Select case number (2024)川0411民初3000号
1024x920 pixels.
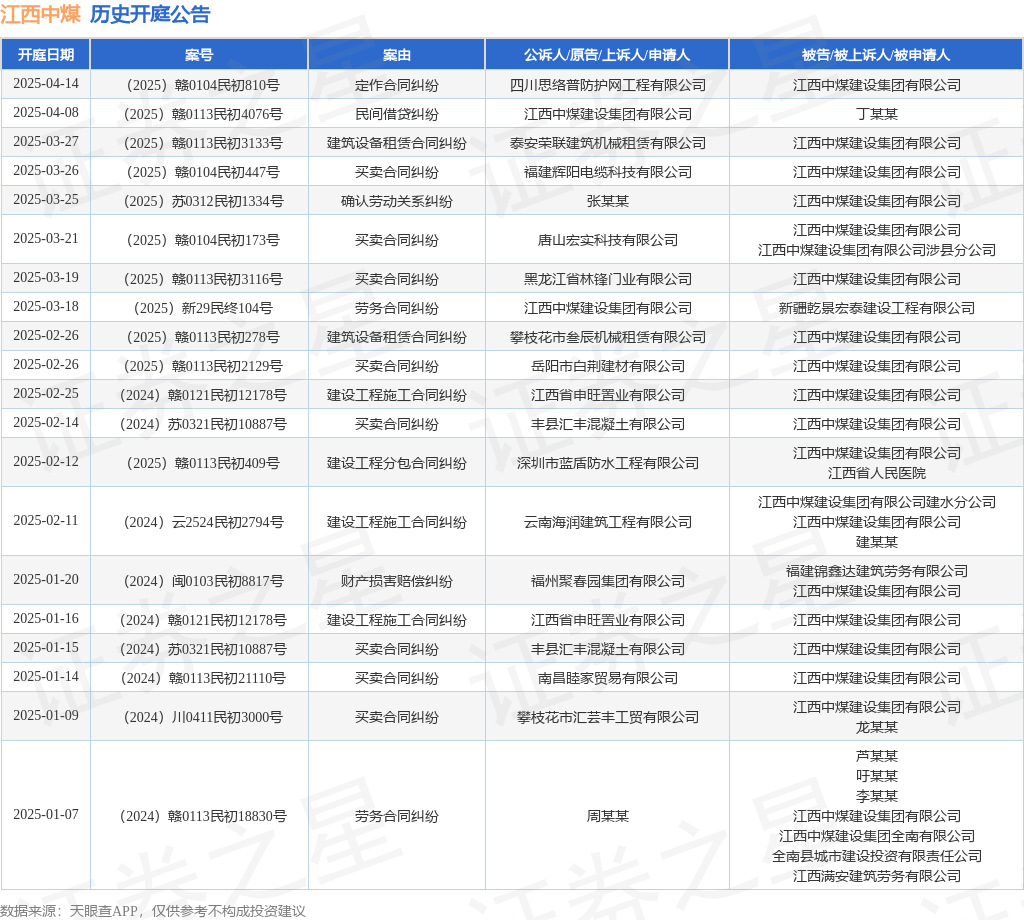tap(203, 718)
